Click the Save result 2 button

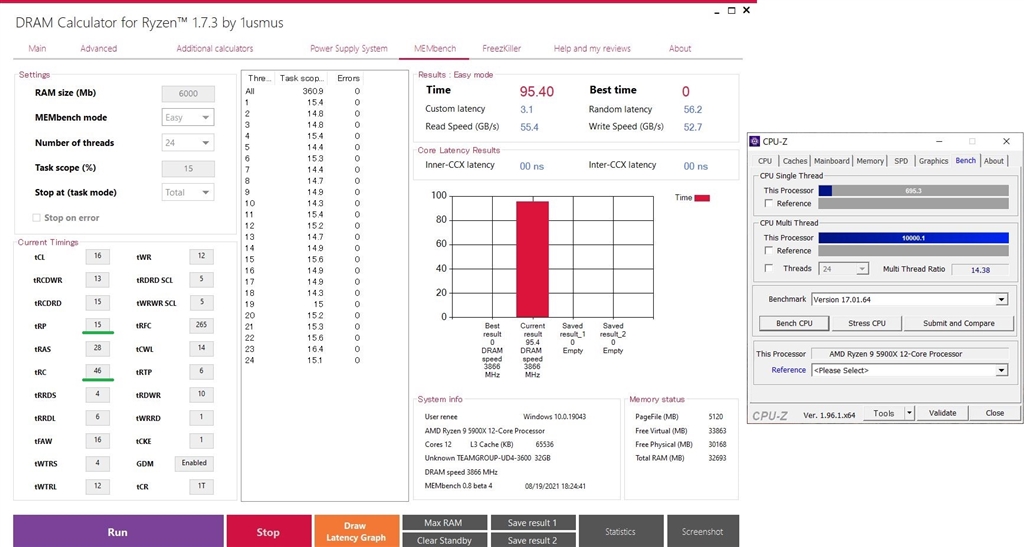pos(532,540)
